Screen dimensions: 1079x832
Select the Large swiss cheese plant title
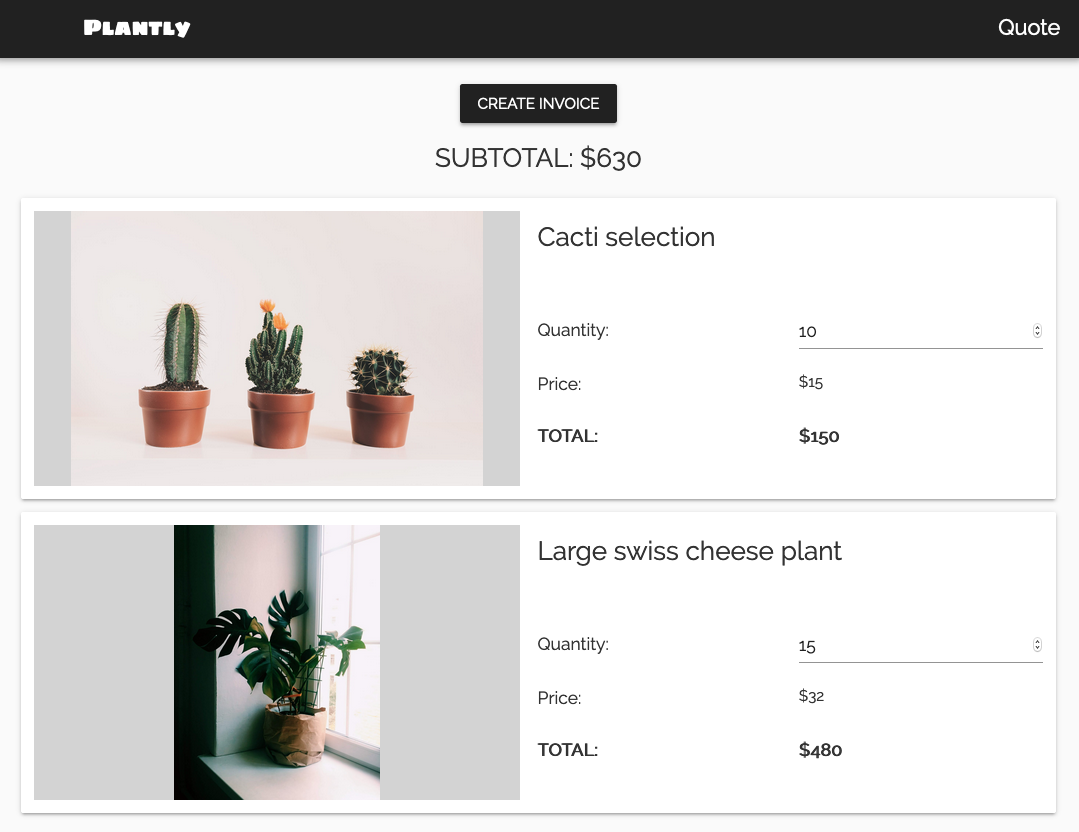pos(689,551)
